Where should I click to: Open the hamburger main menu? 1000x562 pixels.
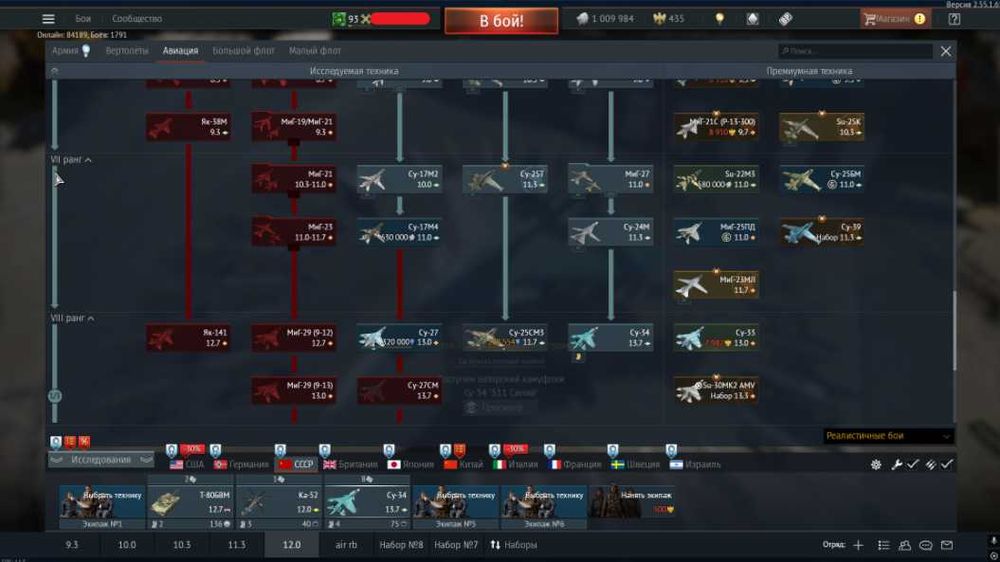tap(48, 18)
